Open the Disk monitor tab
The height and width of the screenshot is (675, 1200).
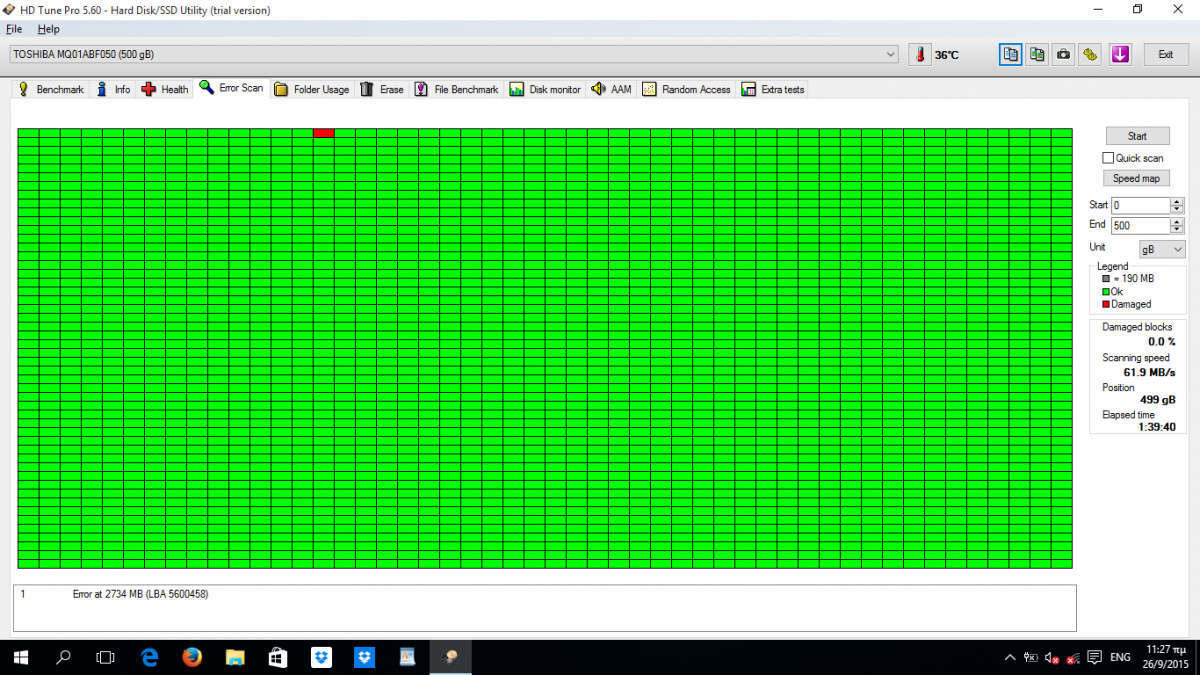point(545,89)
